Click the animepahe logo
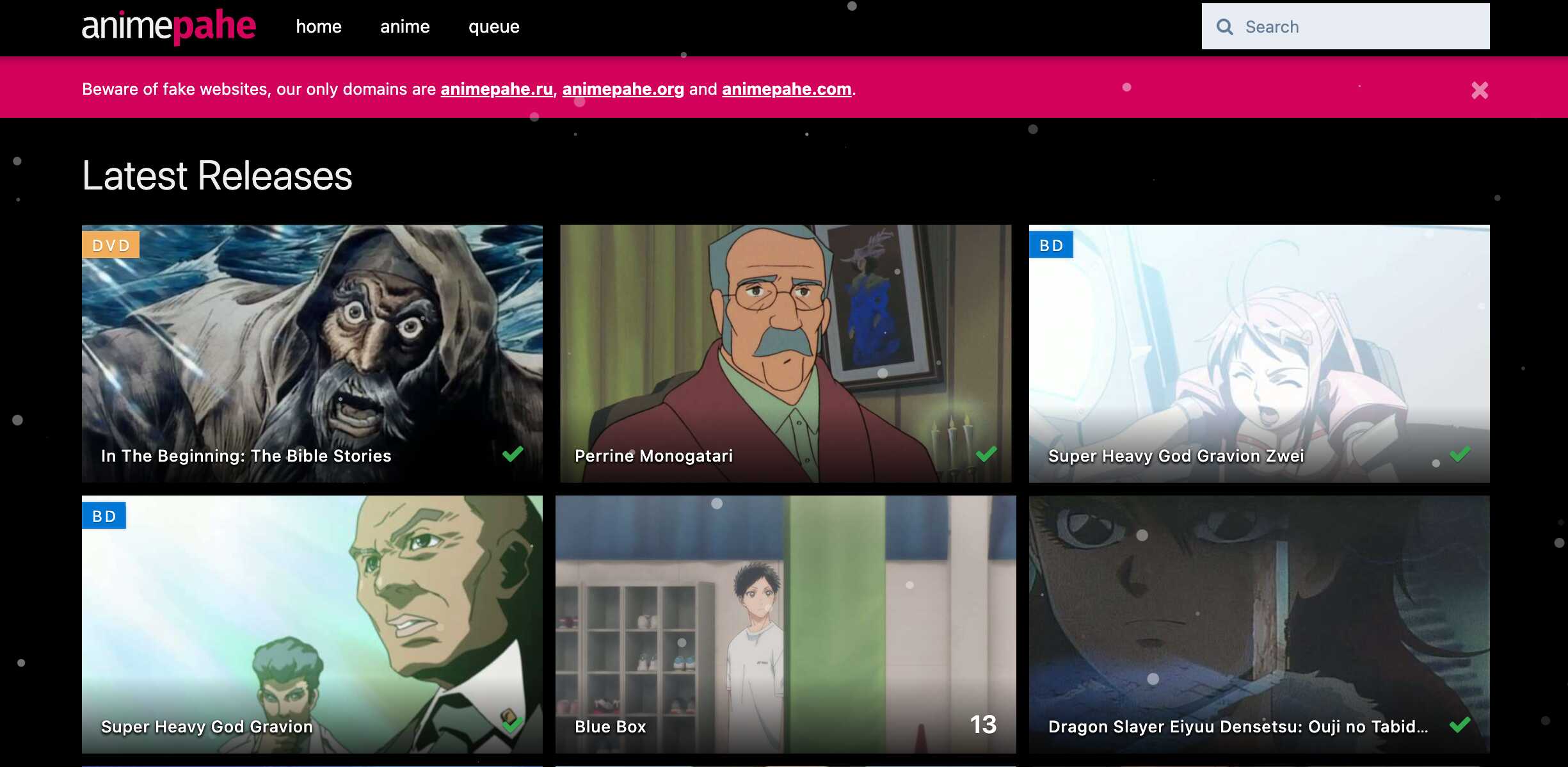Screen dimensions: 1568x767 (168, 27)
